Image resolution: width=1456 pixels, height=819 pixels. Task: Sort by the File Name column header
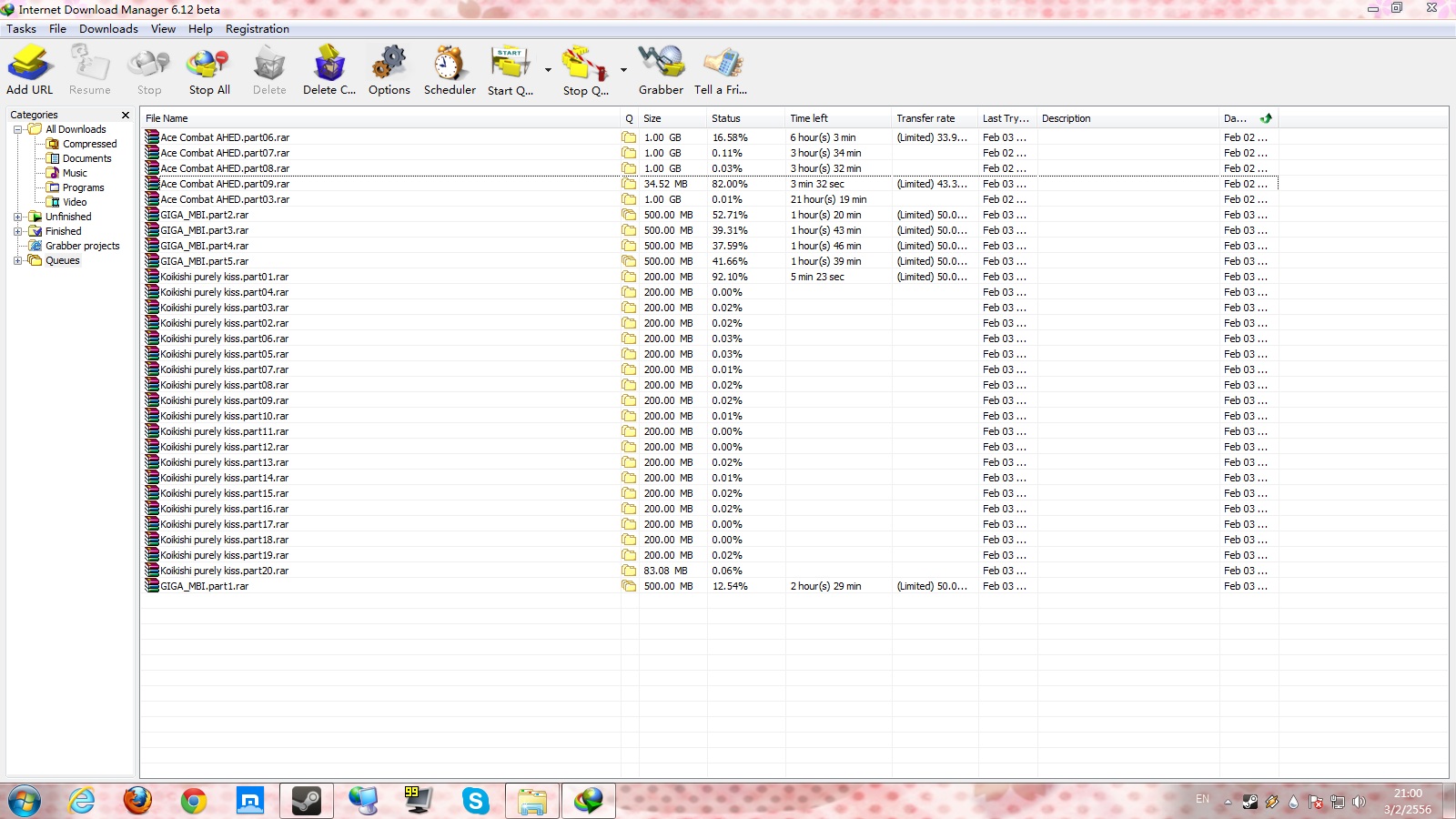381,118
